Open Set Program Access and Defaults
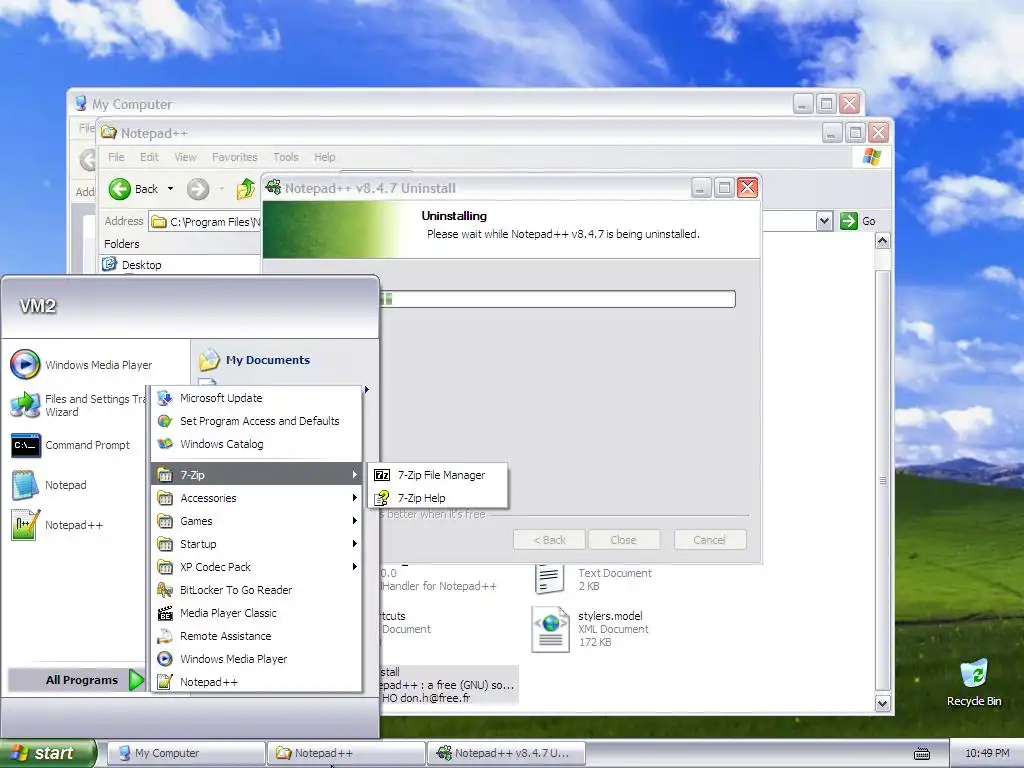The height and width of the screenshot is (768, 1024). (257, 421)
